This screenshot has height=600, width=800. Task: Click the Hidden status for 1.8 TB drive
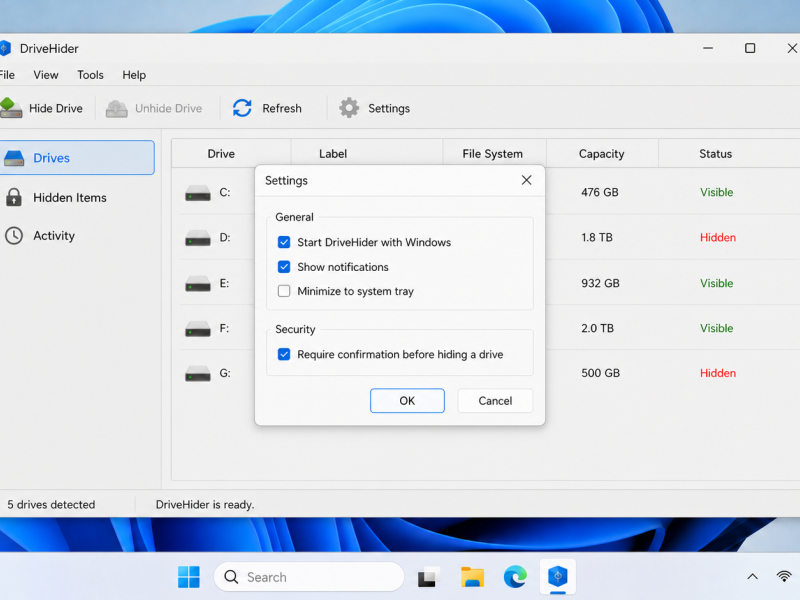click(718, 237)
